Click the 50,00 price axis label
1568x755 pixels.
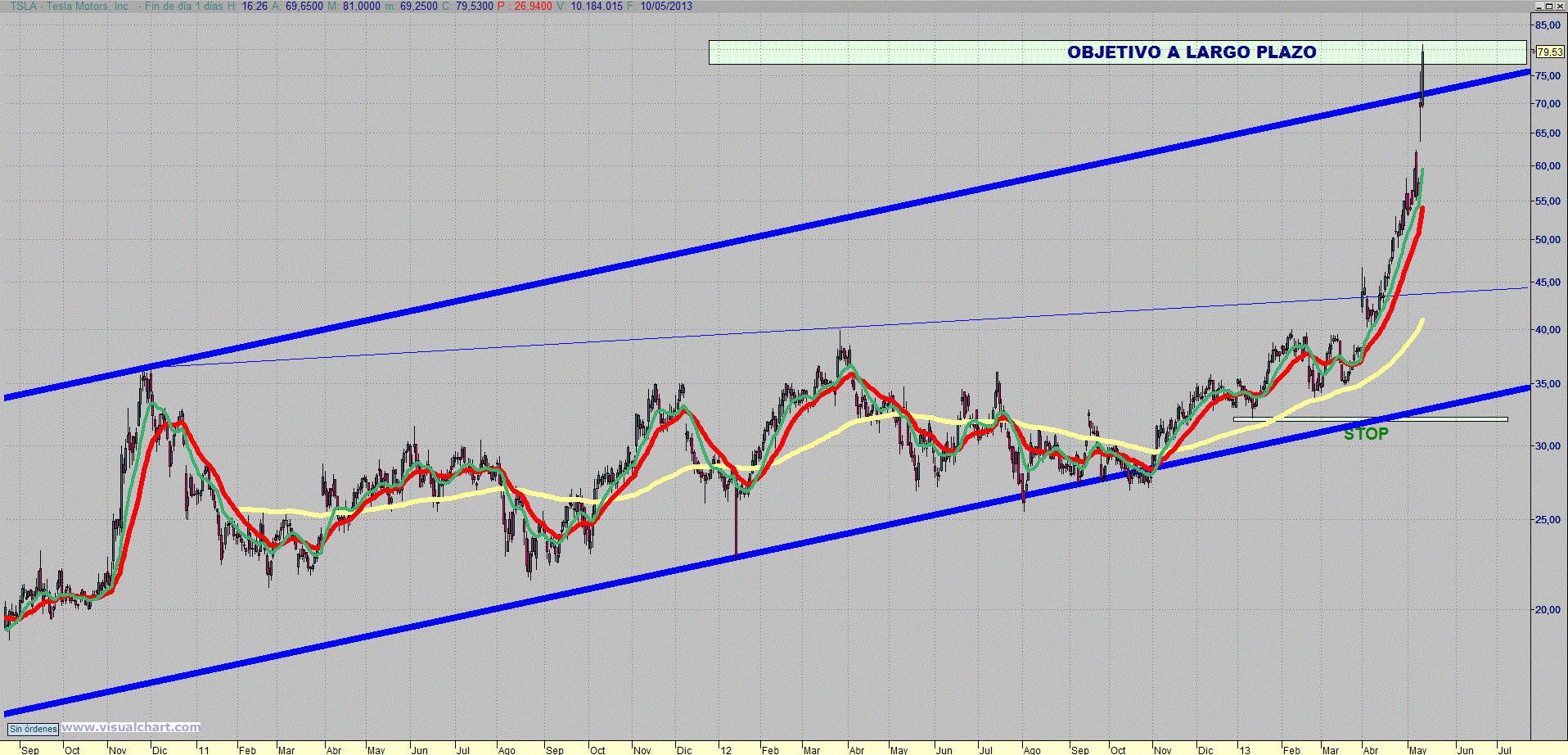point(1548,240)
